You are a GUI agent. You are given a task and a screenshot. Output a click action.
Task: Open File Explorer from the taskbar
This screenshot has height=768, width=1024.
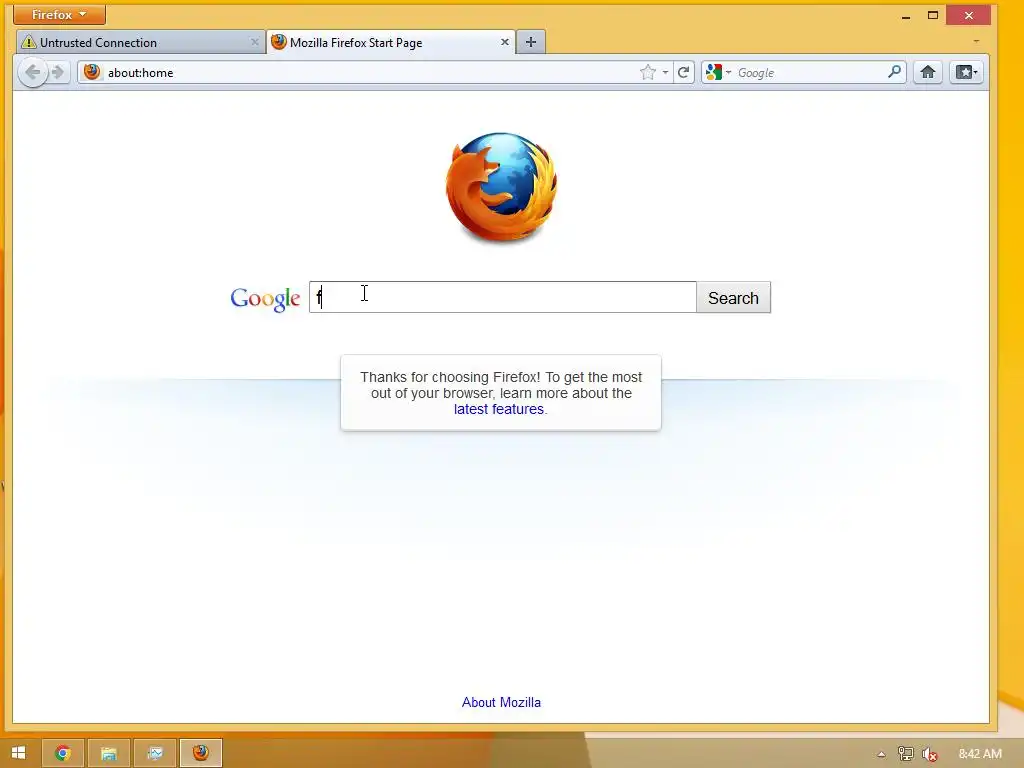coord(108,753)
